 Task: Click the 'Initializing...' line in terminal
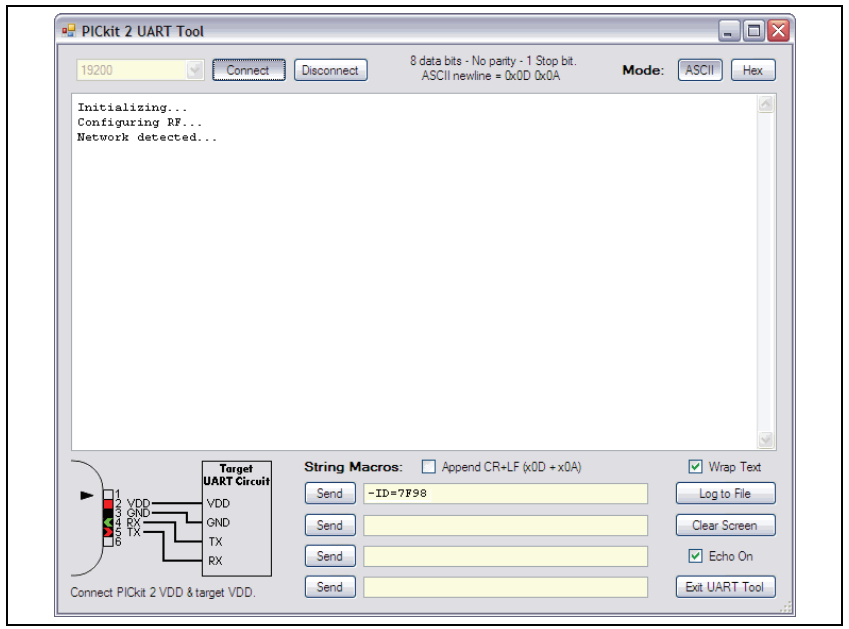pos(132,107)
